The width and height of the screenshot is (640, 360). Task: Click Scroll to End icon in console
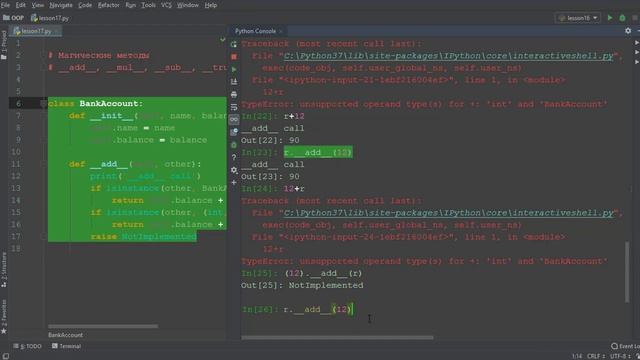234,82
